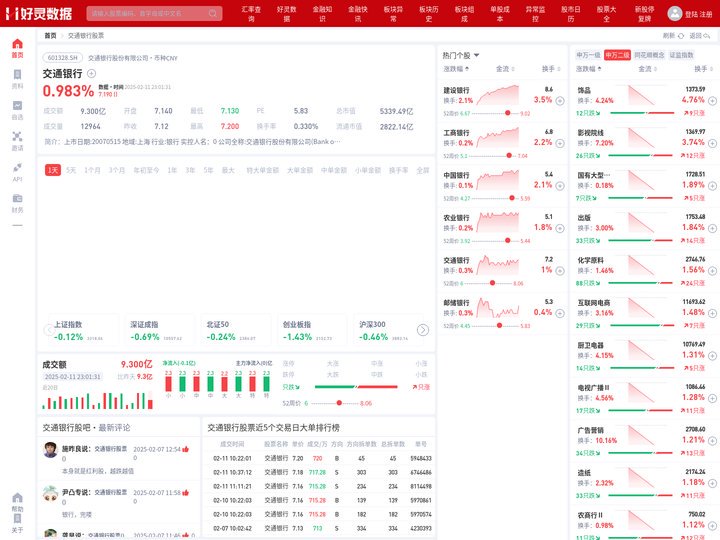The width and height of the screenshot is (720, 540).
Task: Open the 帮助 help icon in sidebar
Action: point(17,502)
